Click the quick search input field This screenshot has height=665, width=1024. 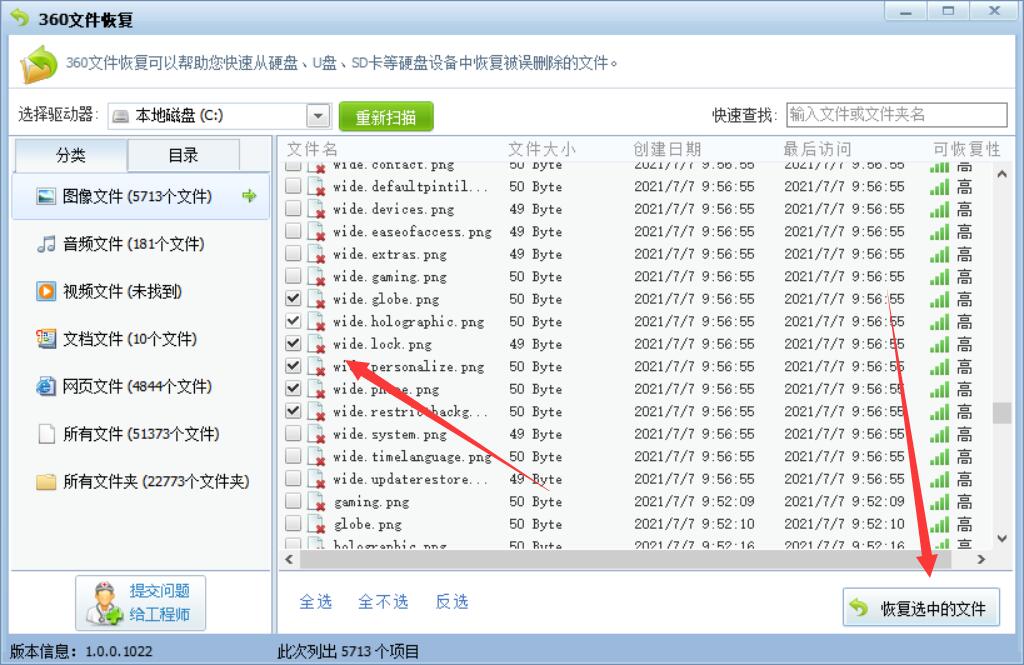pyautogui.click(x=897, y=115)
